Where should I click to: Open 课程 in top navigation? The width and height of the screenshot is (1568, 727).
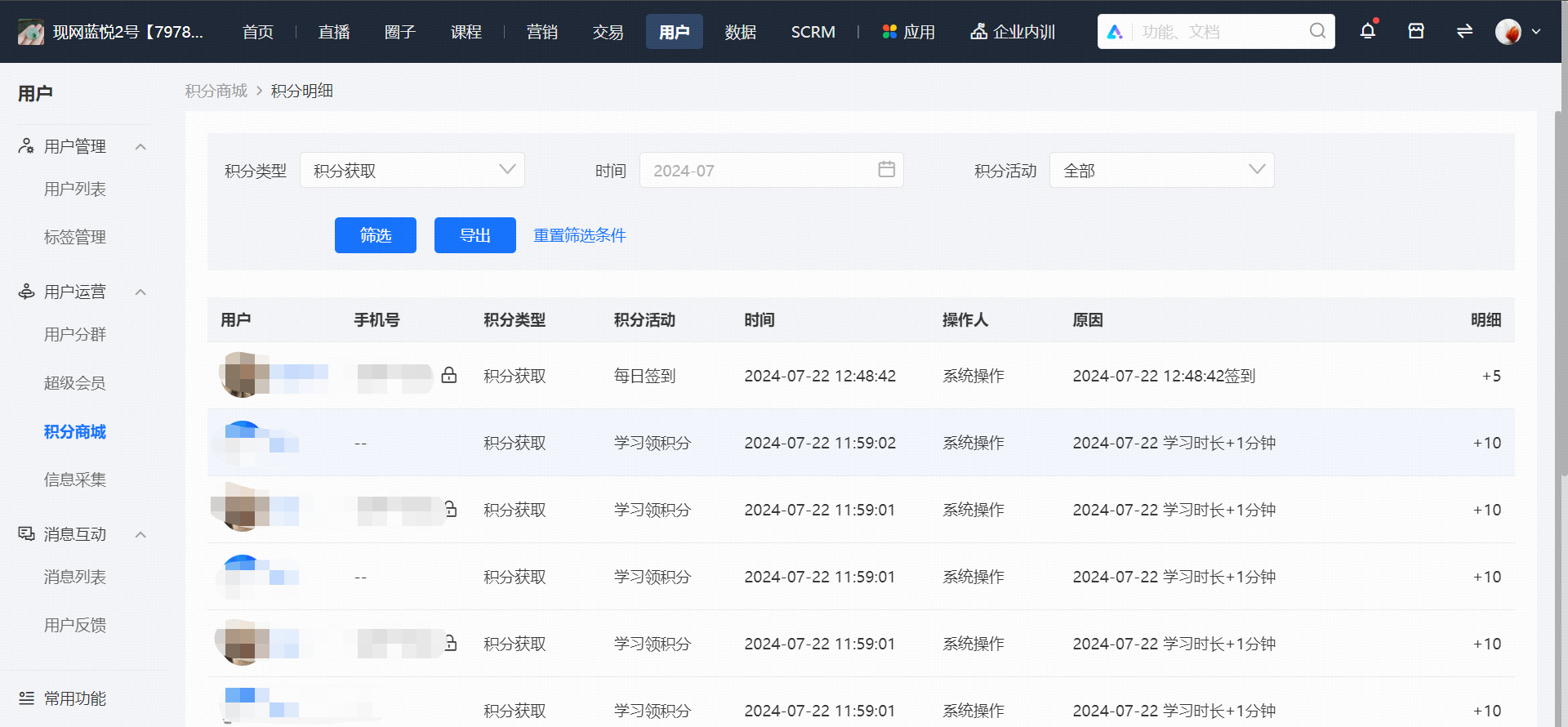point(466,32)
